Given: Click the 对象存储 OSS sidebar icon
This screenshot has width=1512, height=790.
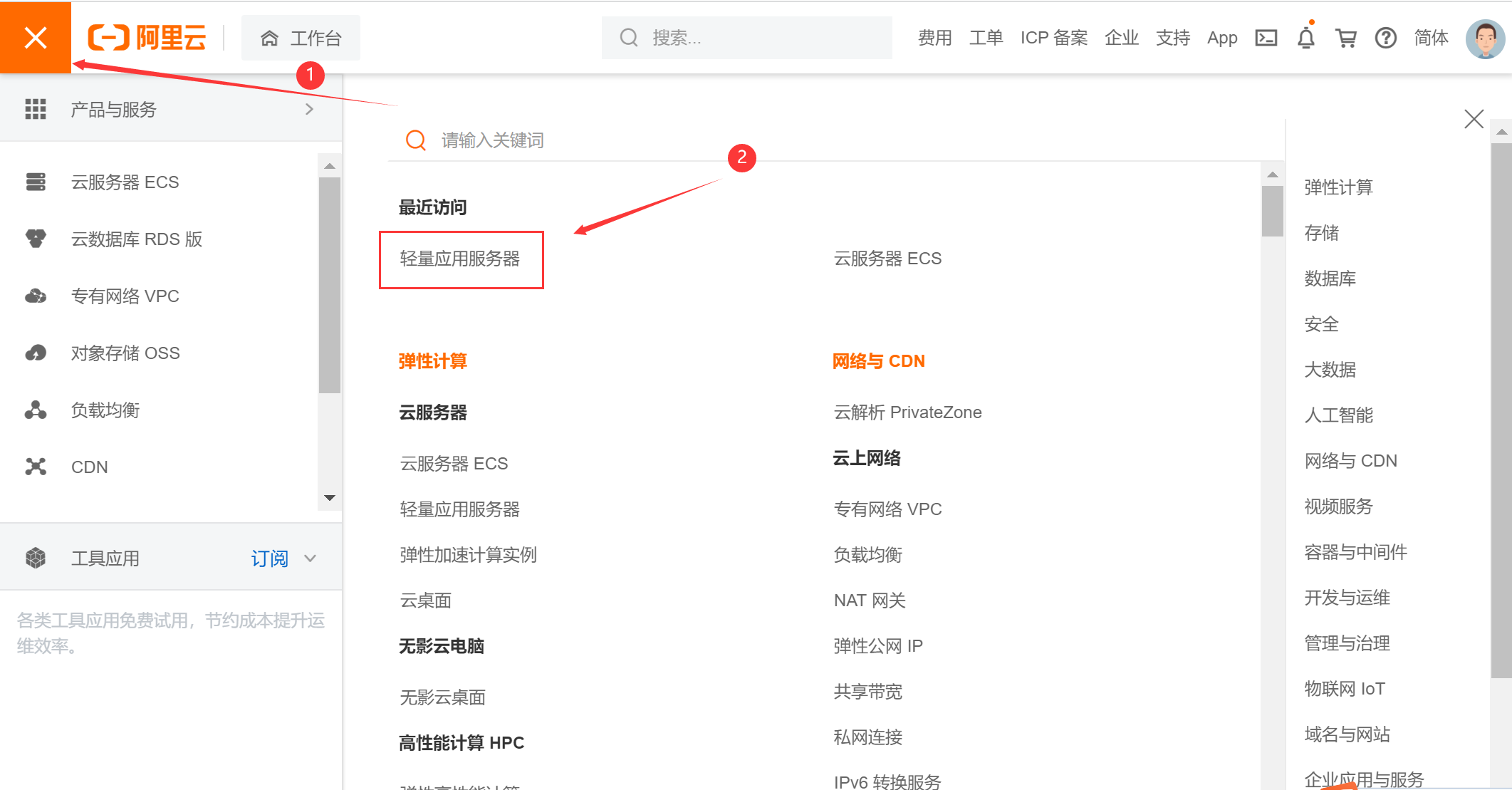Looking at the screenshot, I should click(36, 353).
